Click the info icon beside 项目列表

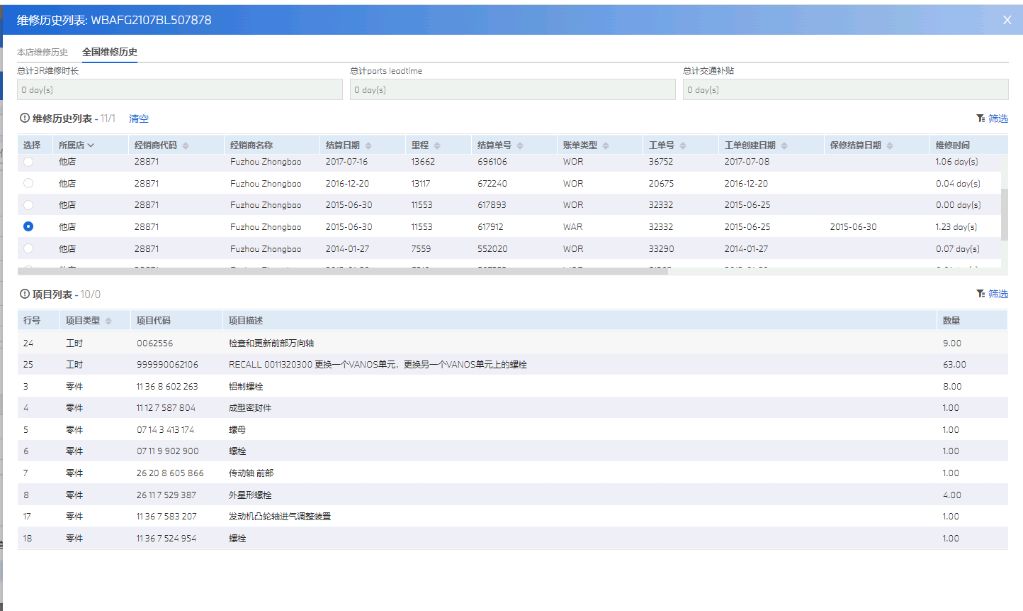(x=25, y=294)
